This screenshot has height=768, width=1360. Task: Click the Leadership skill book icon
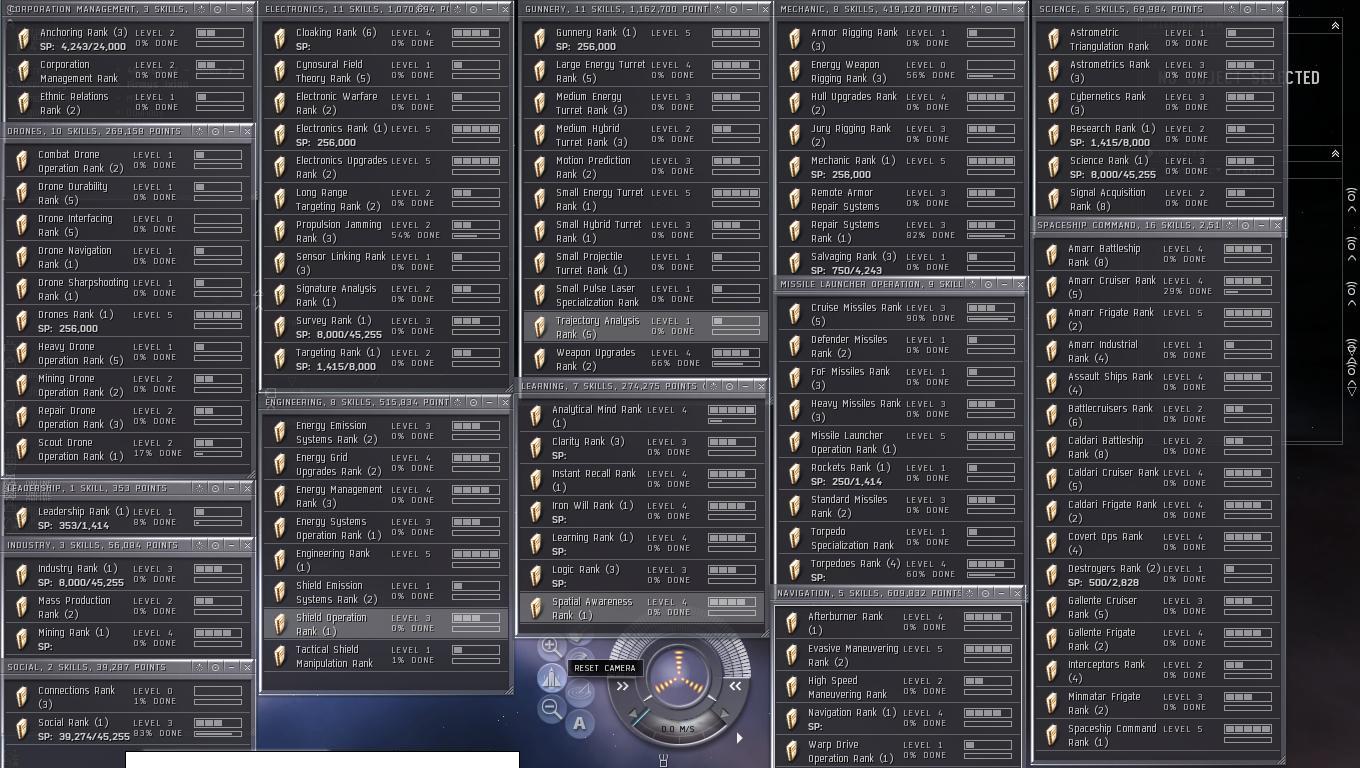coord(23,518)
